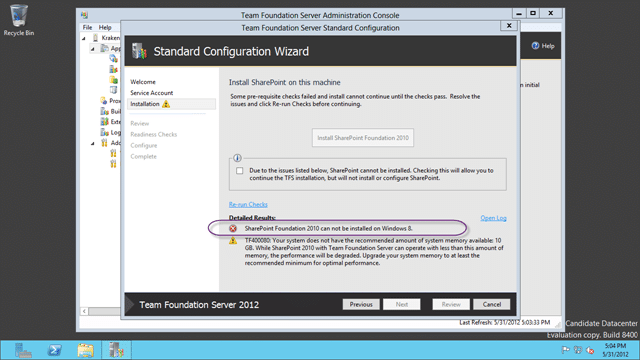
Task: Click Install SharePoint Foundation 2010 button
Action: tap(363, 138)
